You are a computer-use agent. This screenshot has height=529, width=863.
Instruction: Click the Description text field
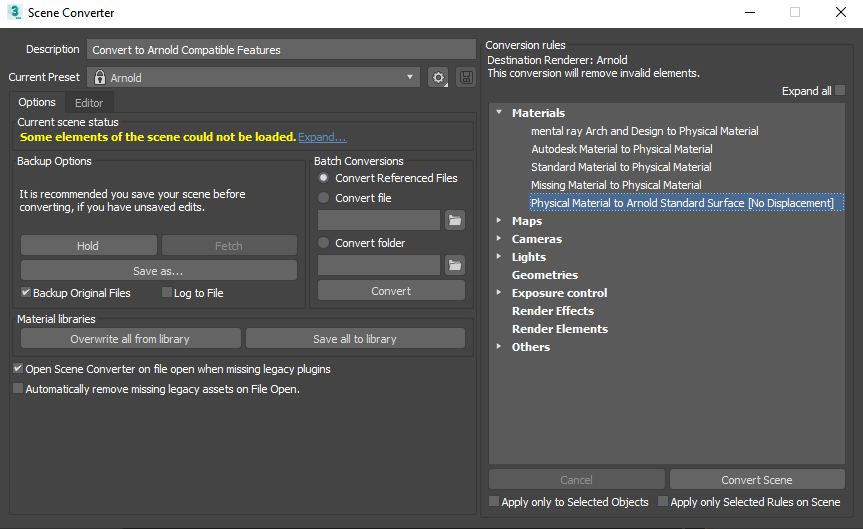coord(281,50)
